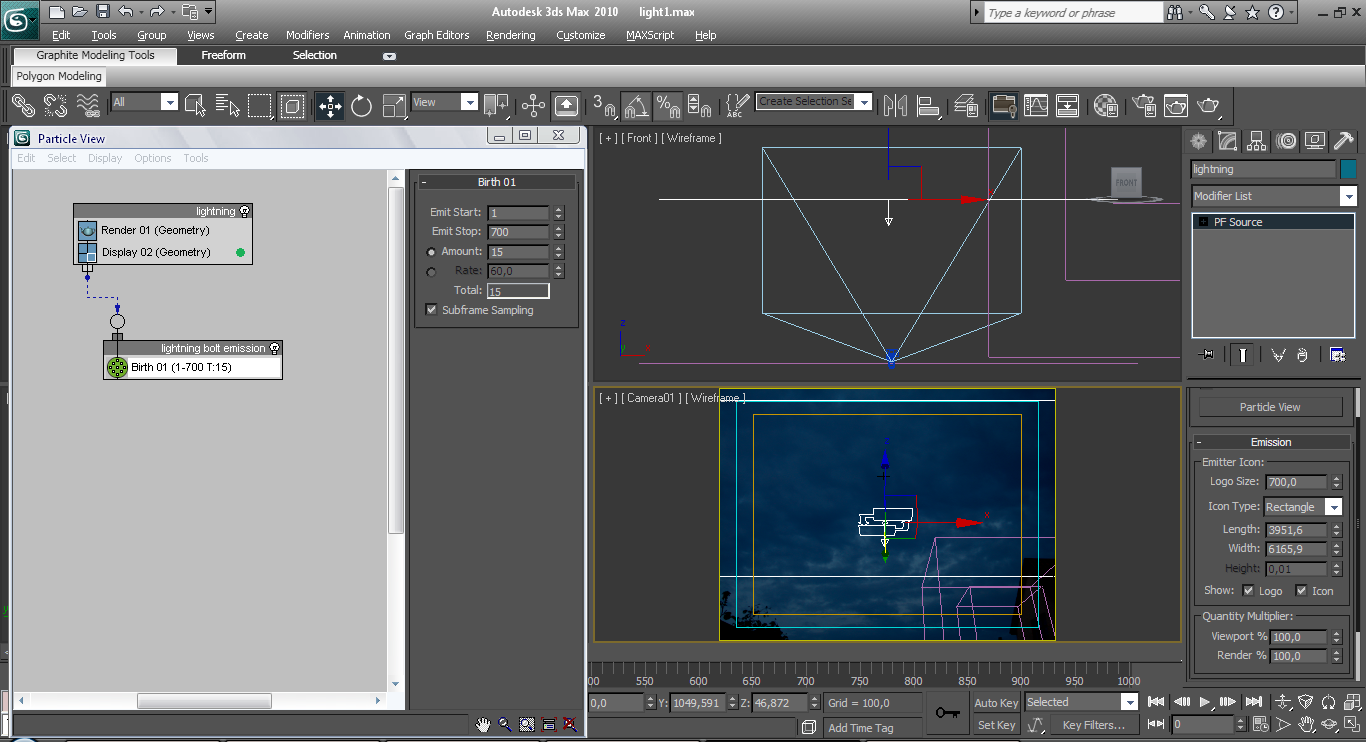Select the Select and Link tool

point(23,105)
